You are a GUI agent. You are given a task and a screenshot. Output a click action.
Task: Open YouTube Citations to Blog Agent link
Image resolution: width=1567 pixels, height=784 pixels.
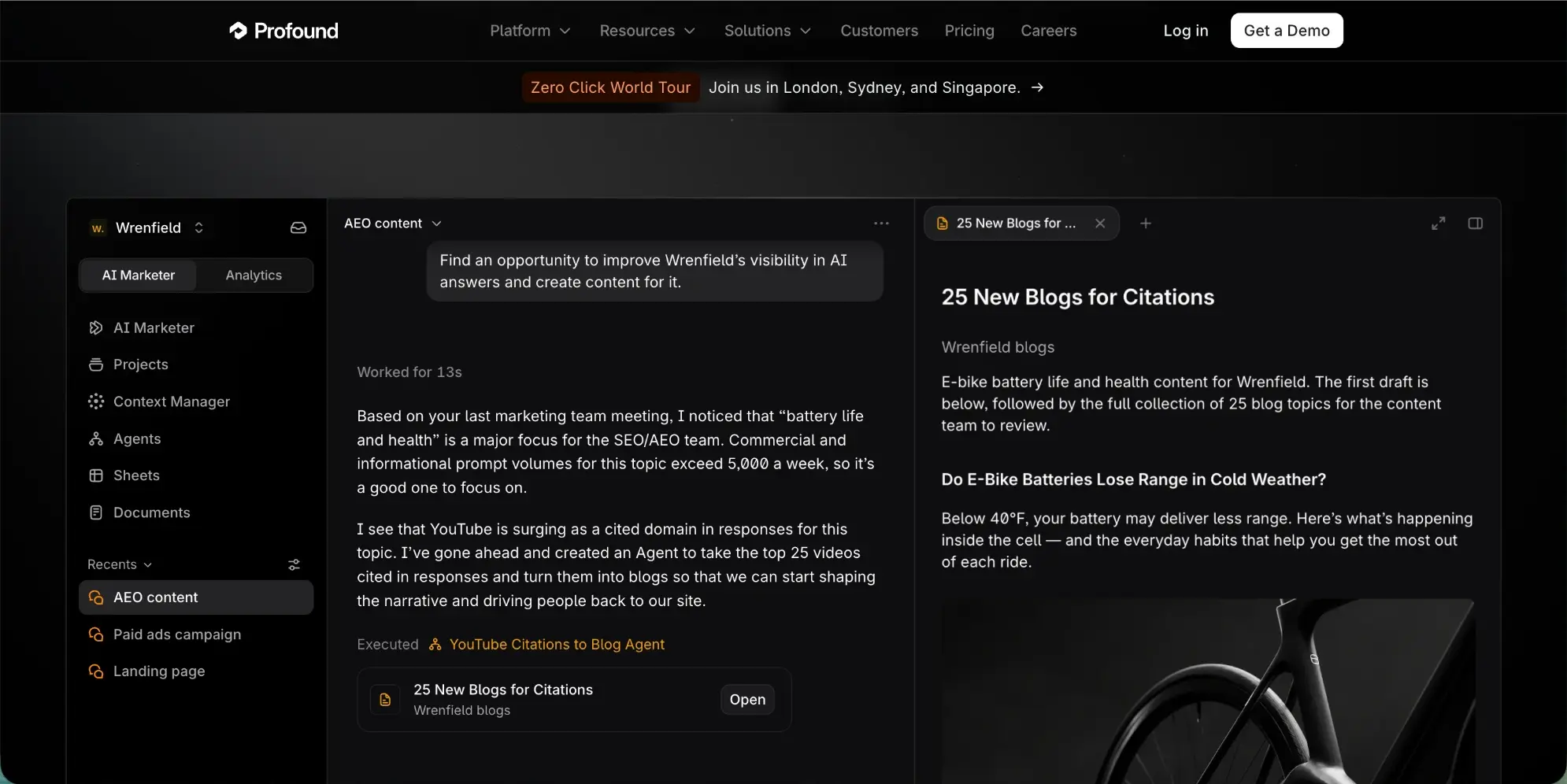coord(557,645)
